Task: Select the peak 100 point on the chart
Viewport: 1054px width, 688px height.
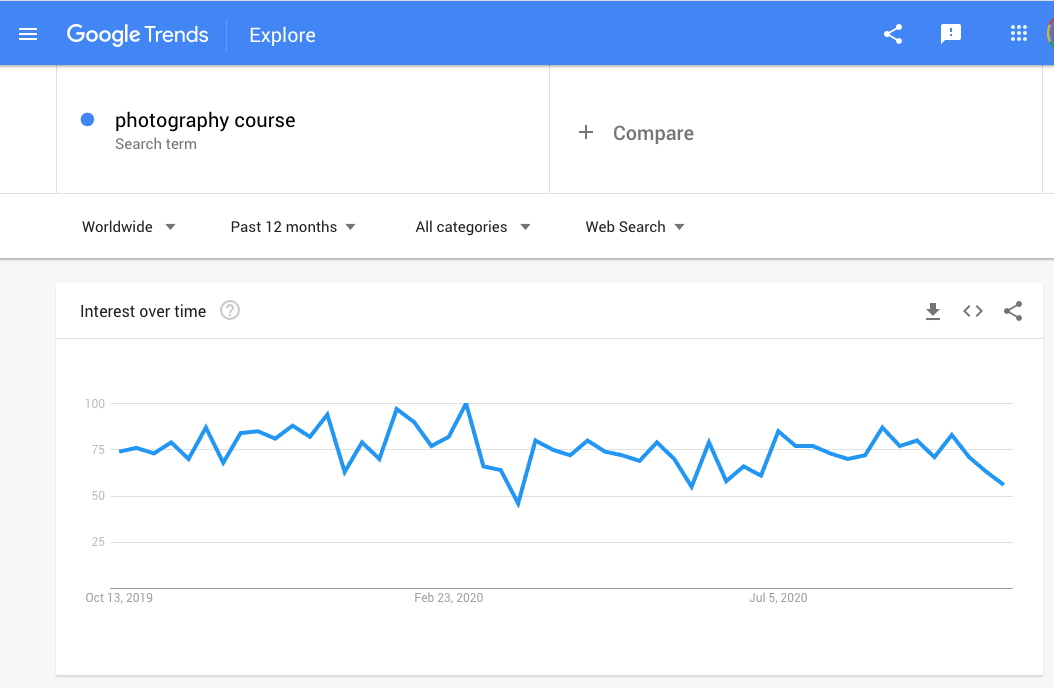Action: (x=466, y=404)
